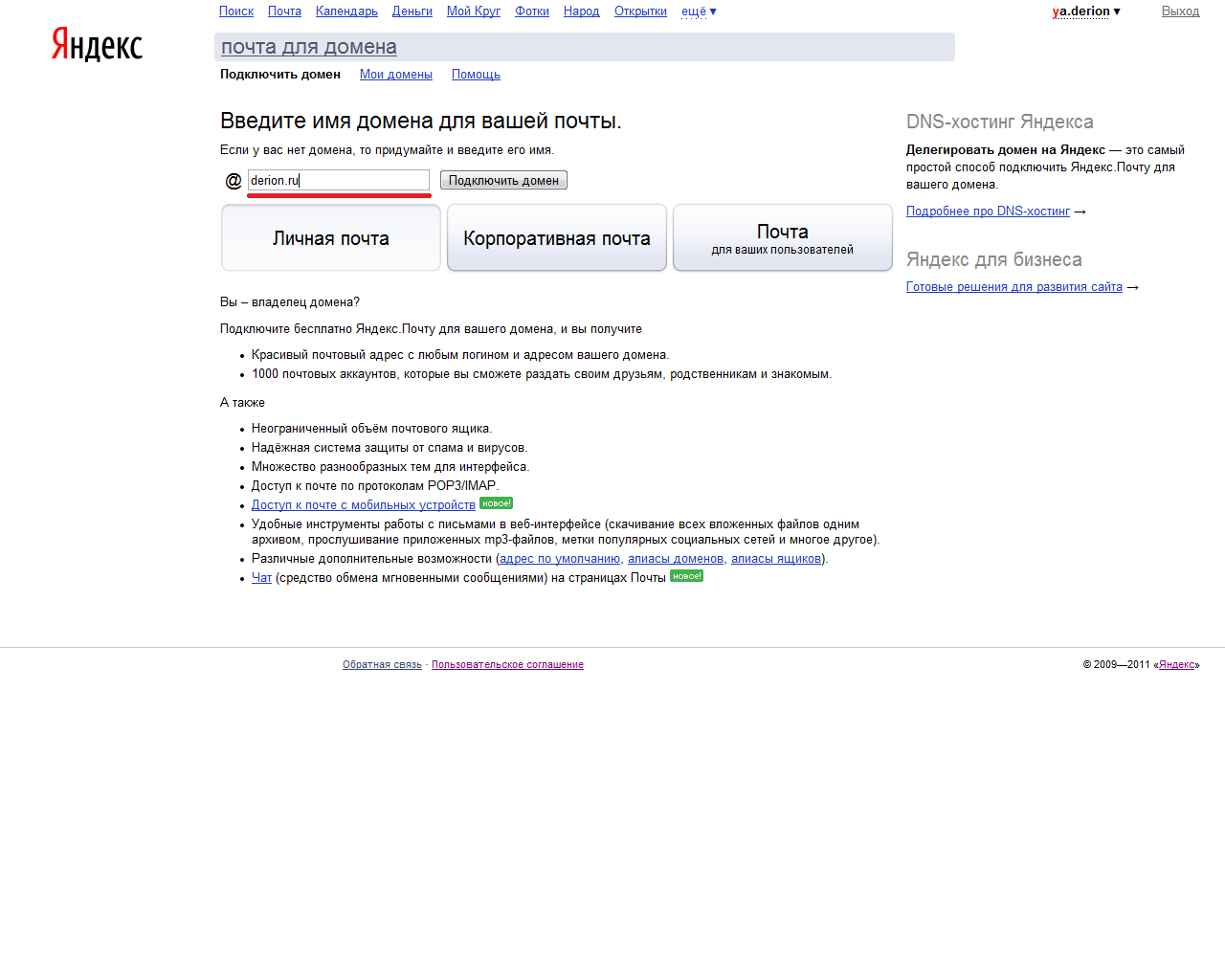Open Календарь from the top bar

[346, 11]
